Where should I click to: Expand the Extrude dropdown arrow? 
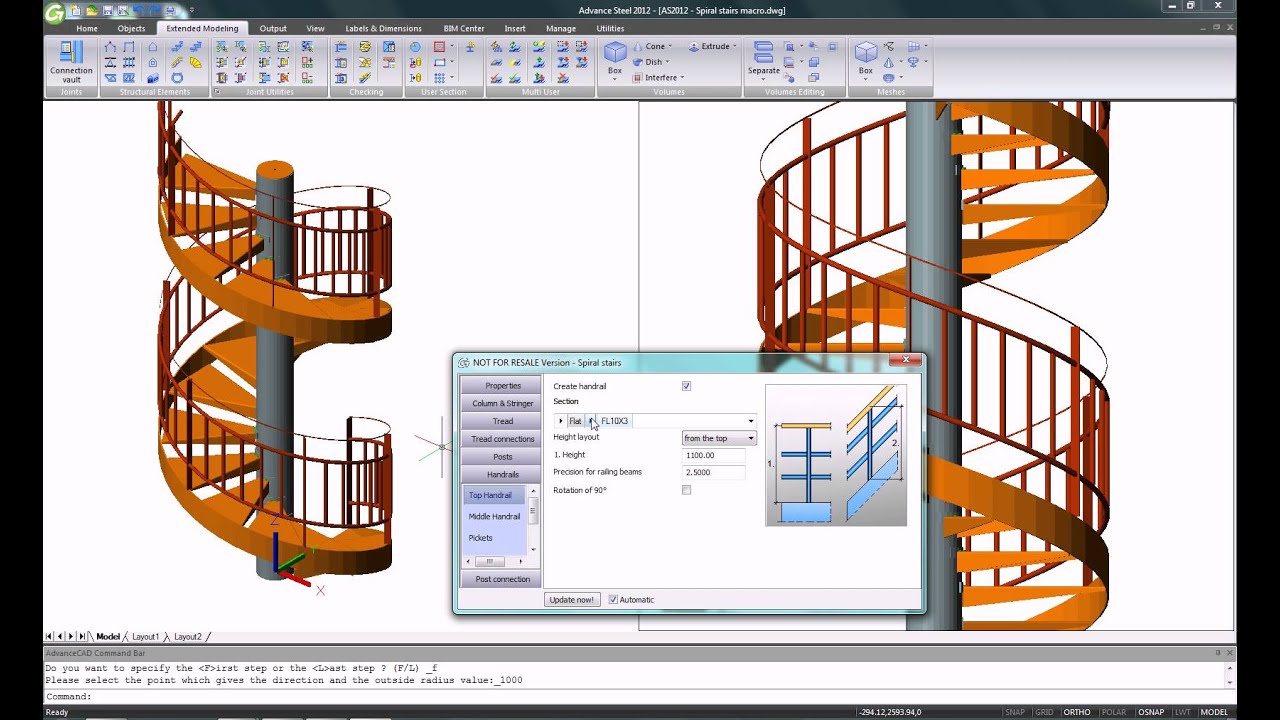pos(734,46)
